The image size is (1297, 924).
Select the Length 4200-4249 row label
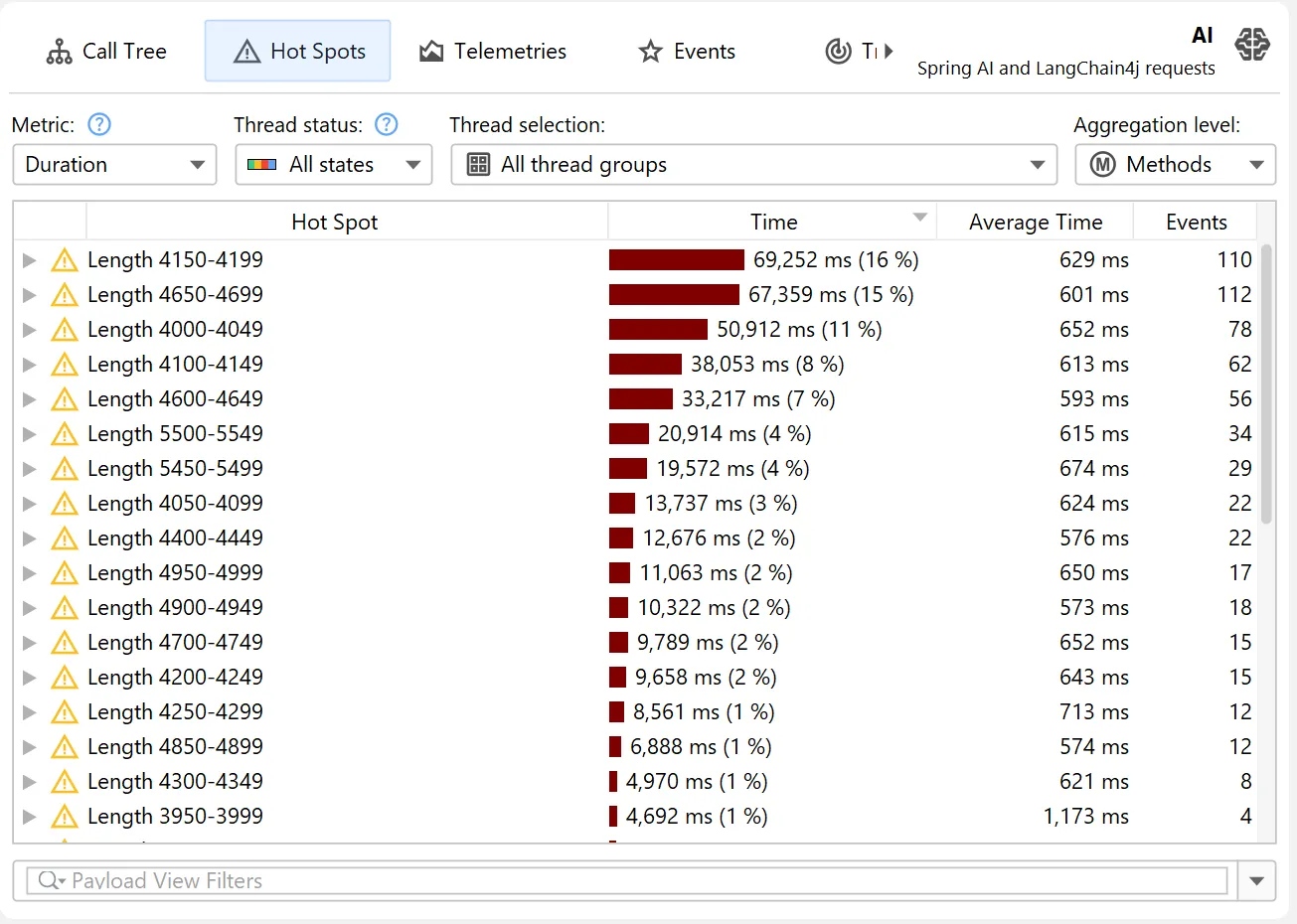(175, 678)
